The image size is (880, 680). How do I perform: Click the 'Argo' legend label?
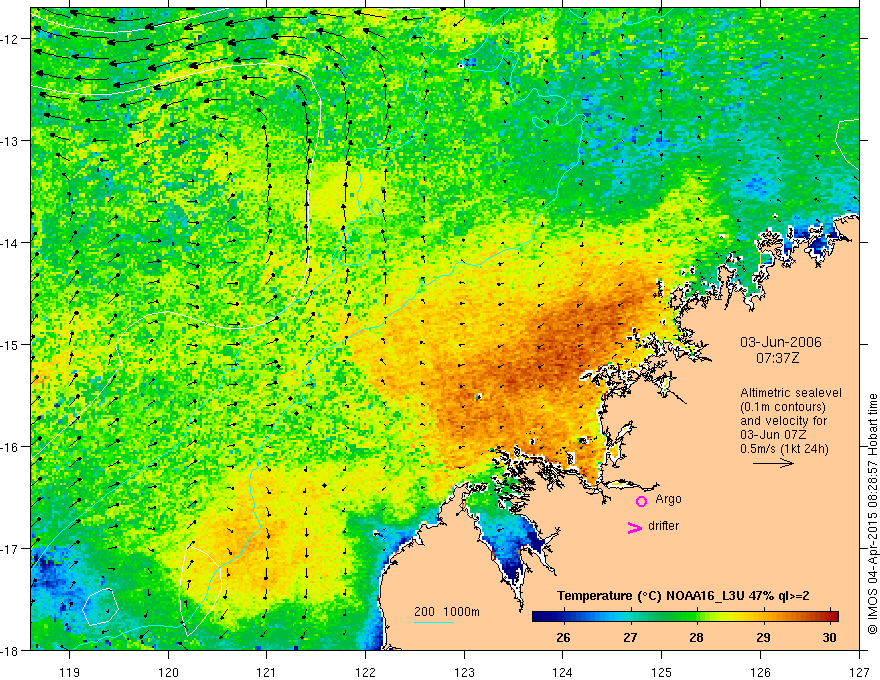tap(668, 499)
